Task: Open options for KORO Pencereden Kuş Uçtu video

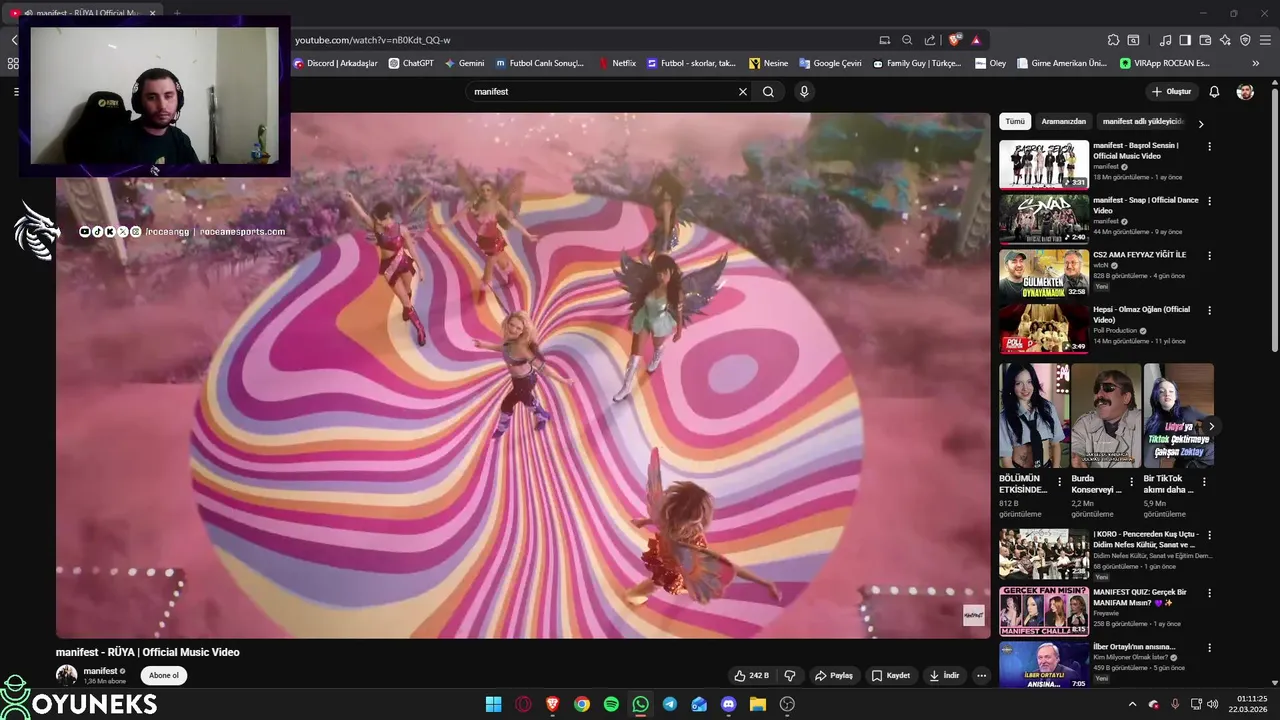Action: tap(1209, 535)
